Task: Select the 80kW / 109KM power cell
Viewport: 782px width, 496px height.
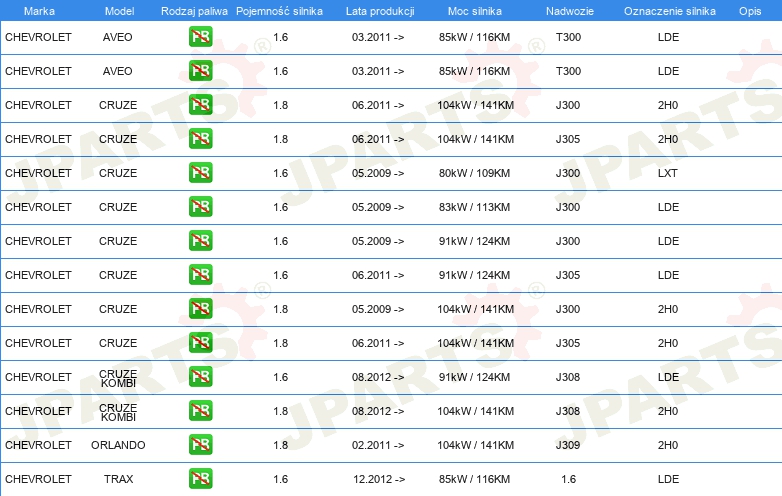Action: point(474,173)
